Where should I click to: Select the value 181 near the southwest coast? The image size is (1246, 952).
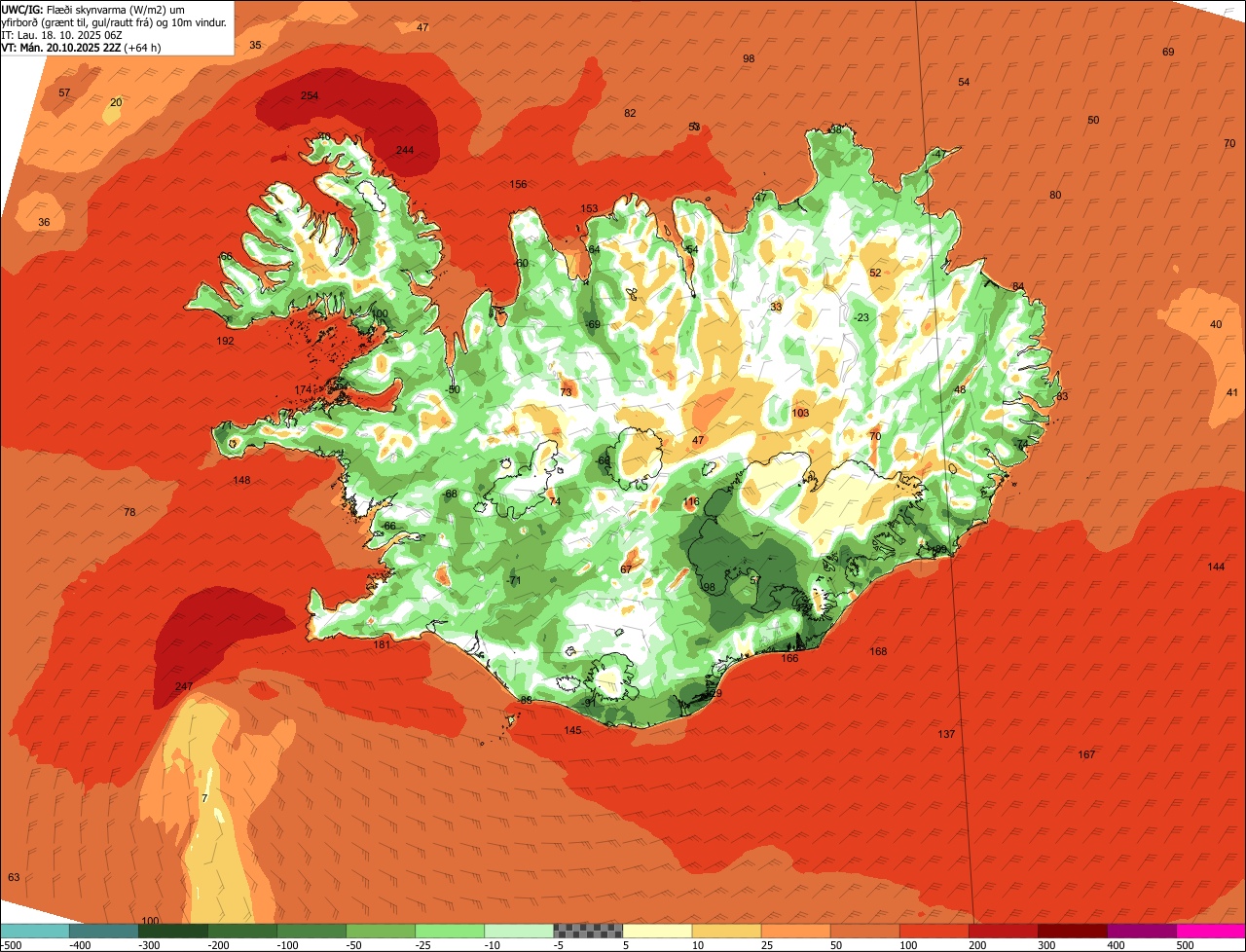[382, 644]
